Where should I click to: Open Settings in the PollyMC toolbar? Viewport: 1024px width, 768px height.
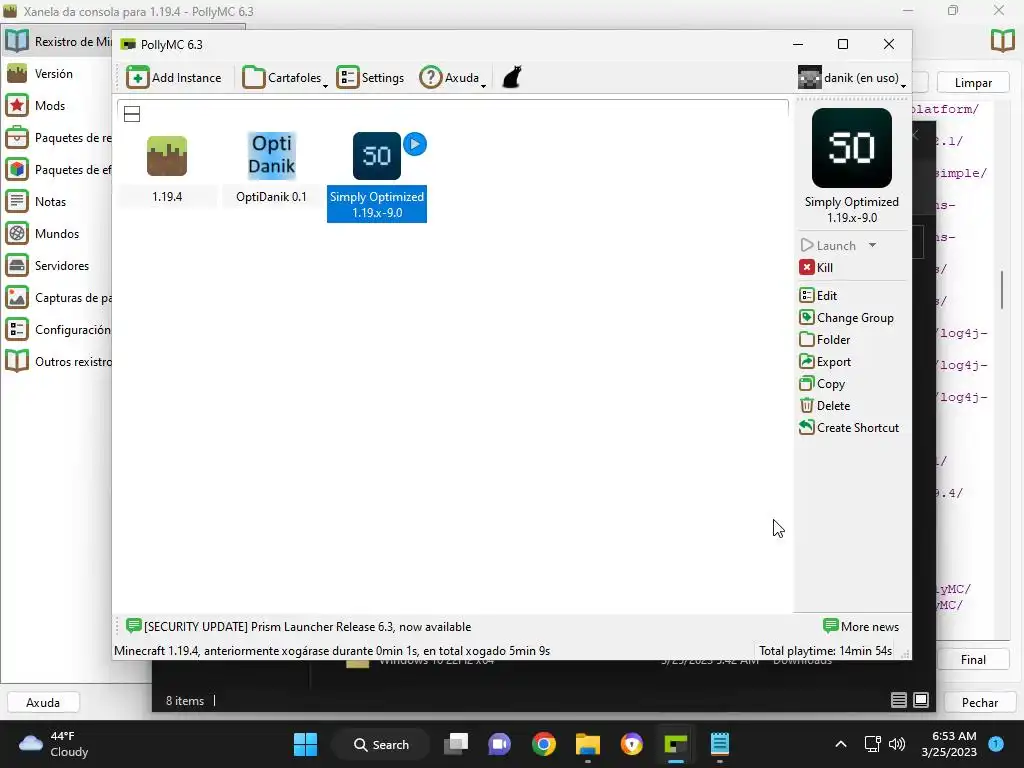[x=370, y=78]
